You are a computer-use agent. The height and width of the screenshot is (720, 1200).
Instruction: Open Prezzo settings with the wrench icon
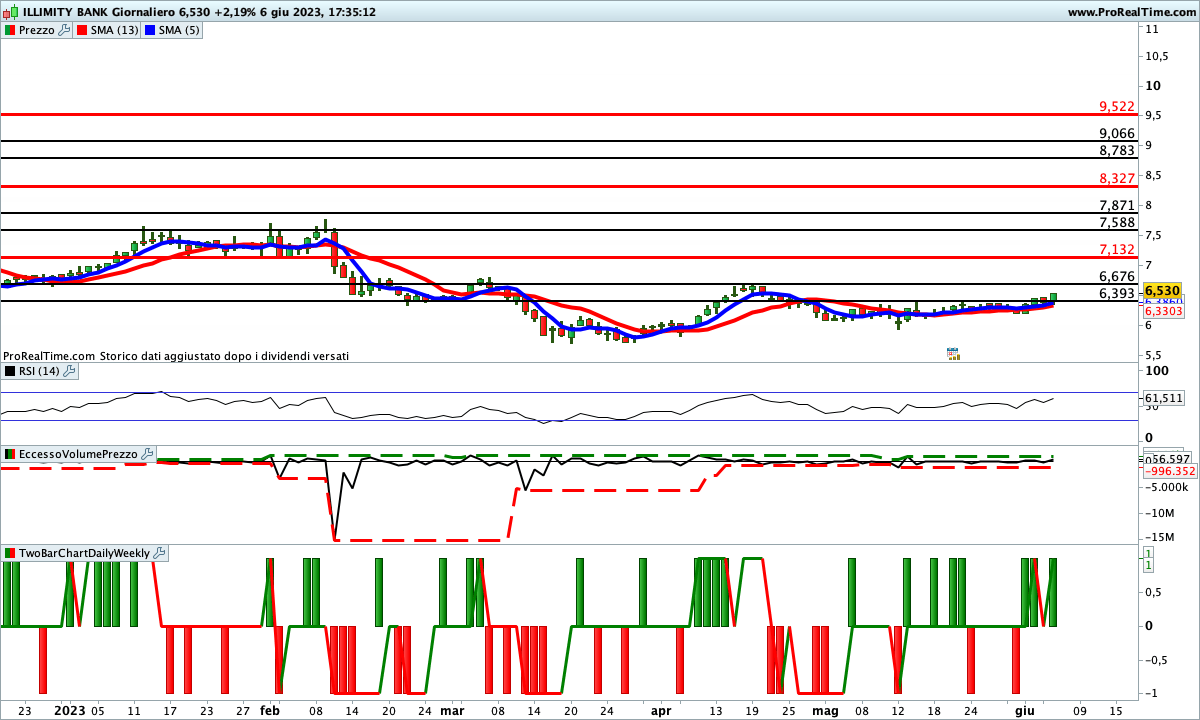(65, 30)
